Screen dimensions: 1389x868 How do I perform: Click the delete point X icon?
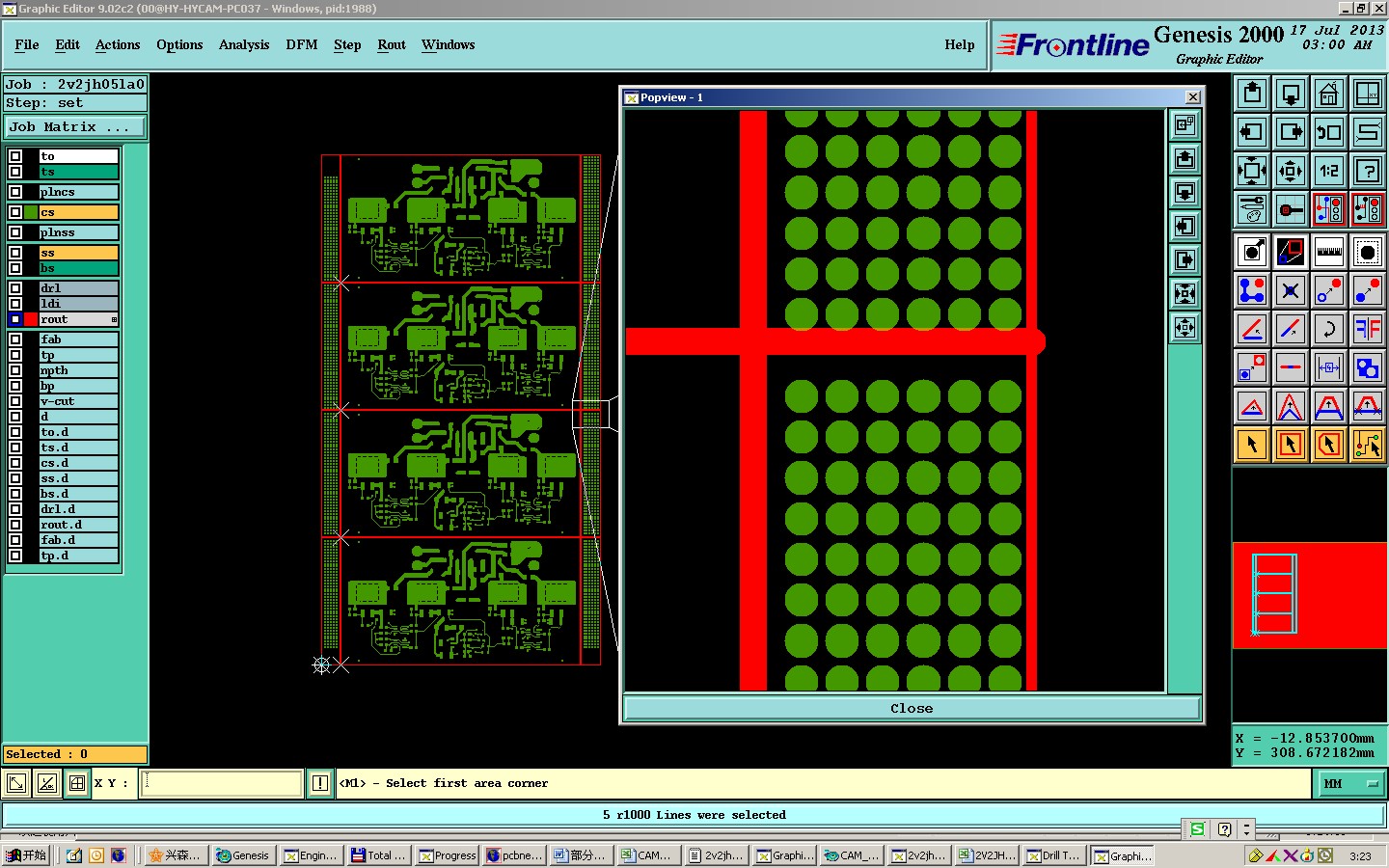point(1291,290)
